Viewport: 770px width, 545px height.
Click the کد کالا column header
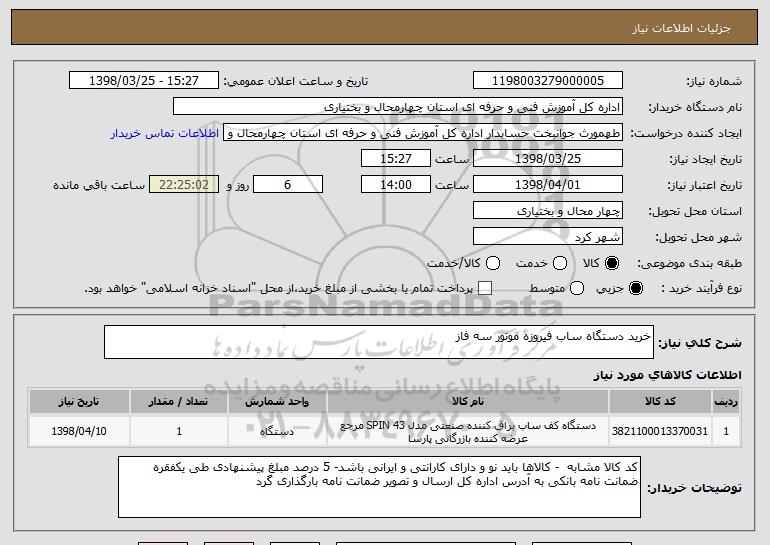[660, 402]
